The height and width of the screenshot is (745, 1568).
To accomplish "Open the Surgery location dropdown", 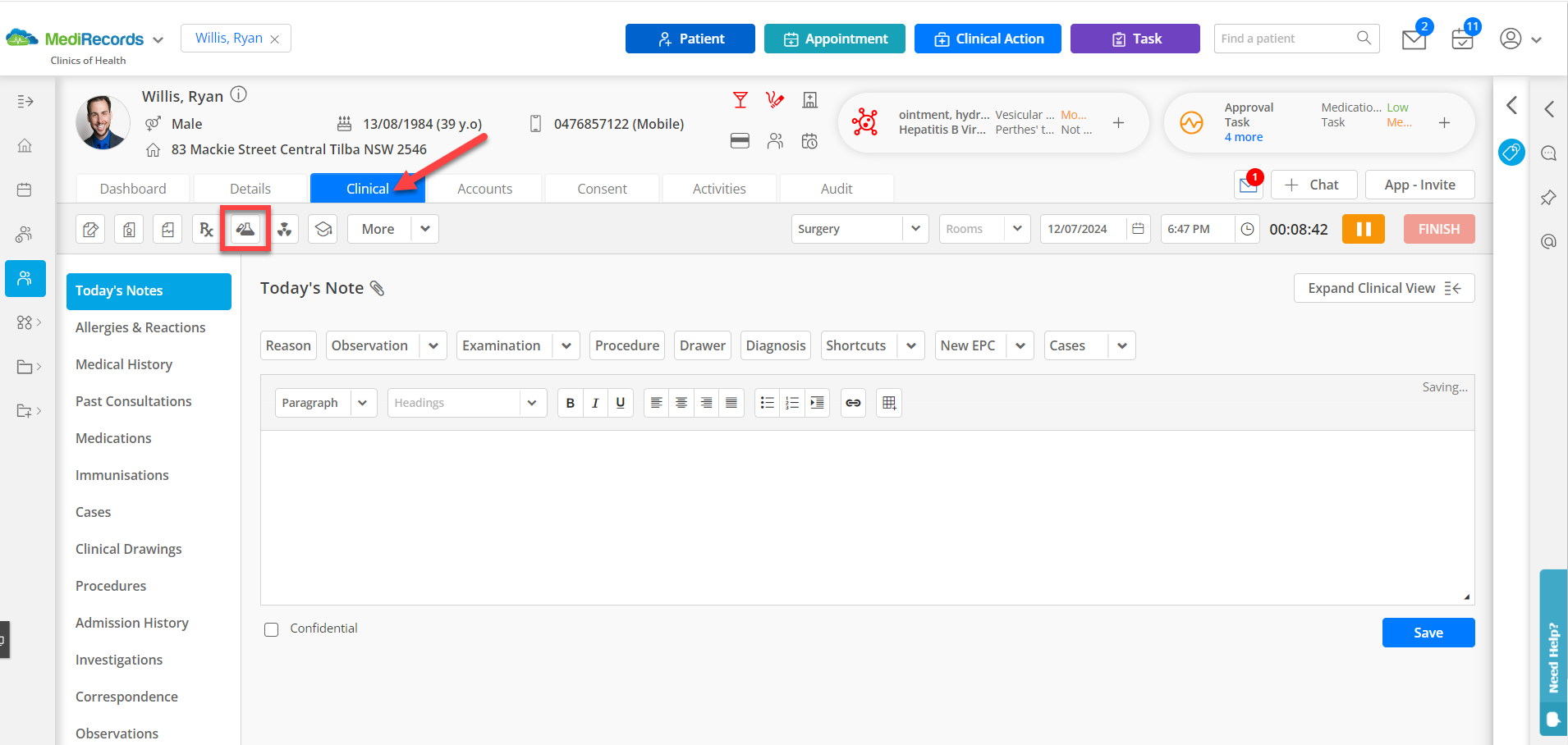I will [860, 229].
